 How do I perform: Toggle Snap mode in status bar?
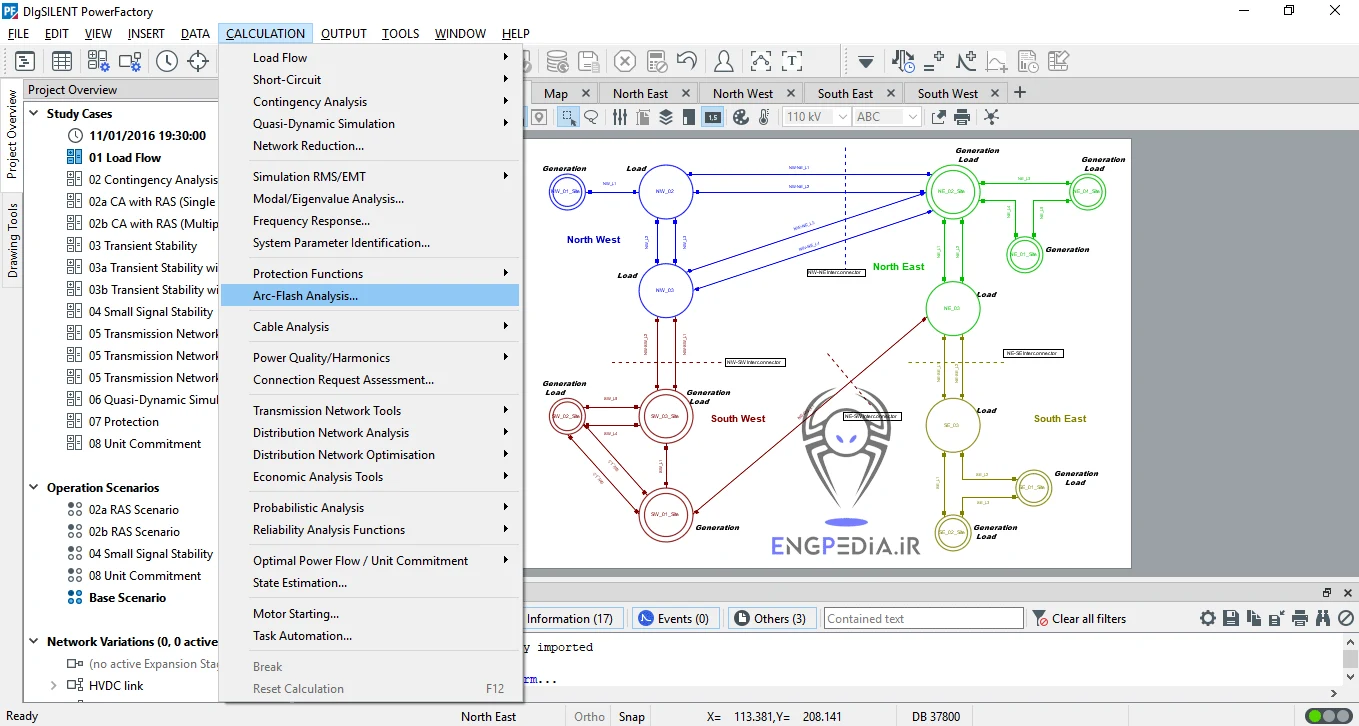pyautogui.click(x=631, y=716)
